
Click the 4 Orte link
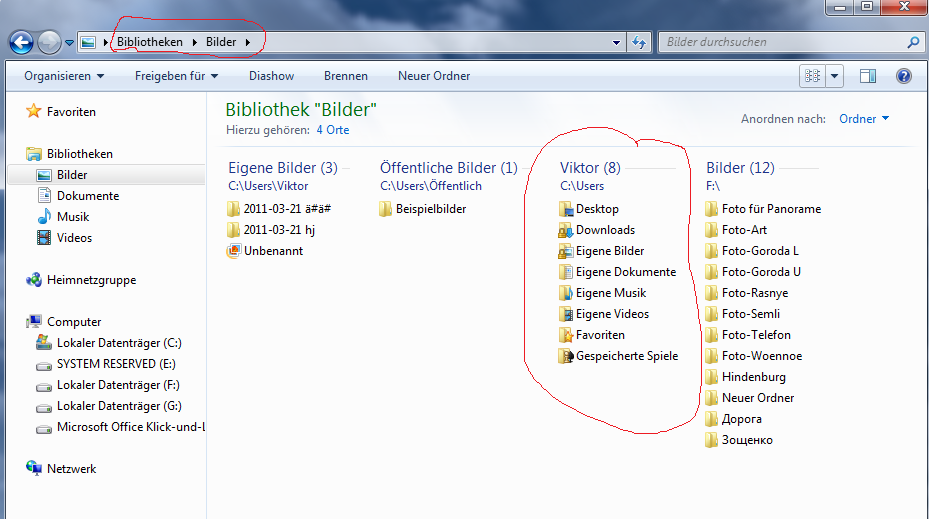[x=333, y=130]
